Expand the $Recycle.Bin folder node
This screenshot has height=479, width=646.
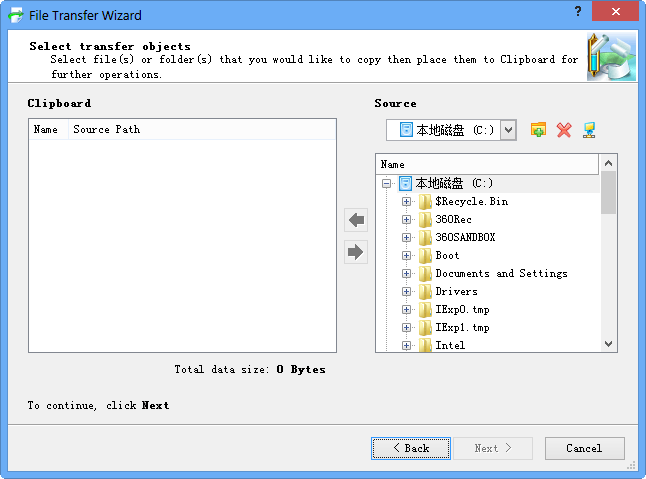[x=406, y=202]
